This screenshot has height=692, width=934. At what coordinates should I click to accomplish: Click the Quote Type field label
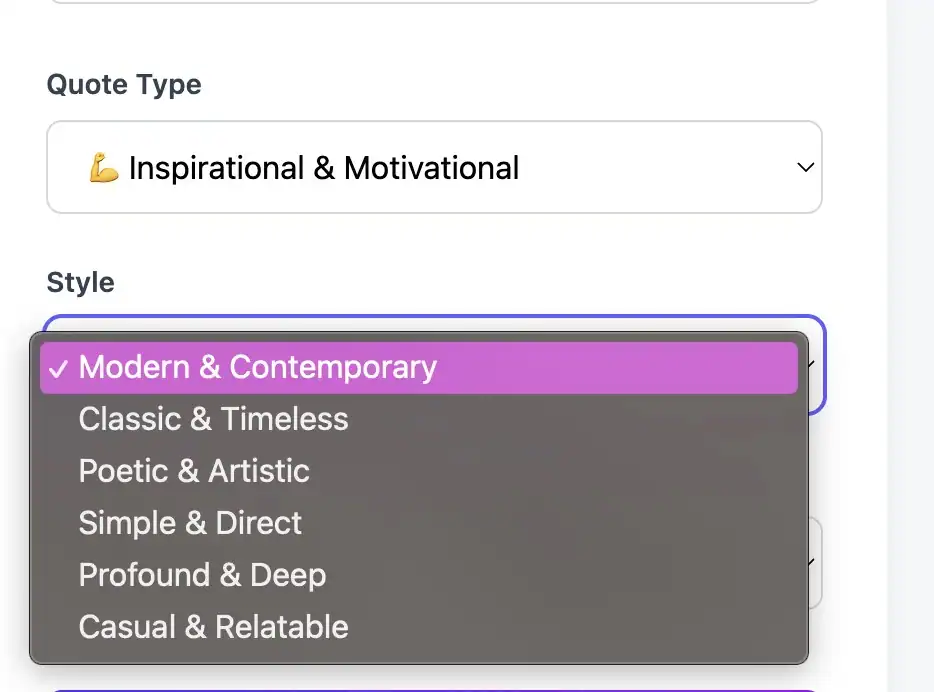(x=124, y=84)
